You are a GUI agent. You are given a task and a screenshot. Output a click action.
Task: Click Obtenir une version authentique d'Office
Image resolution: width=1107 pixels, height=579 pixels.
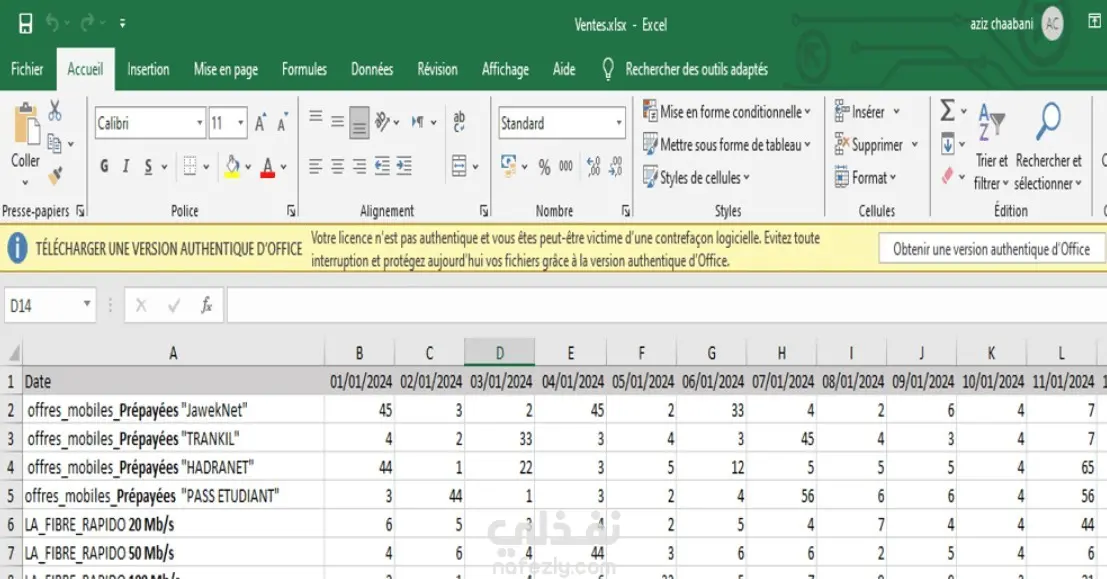pyautogui.click(x=991, y=249)
